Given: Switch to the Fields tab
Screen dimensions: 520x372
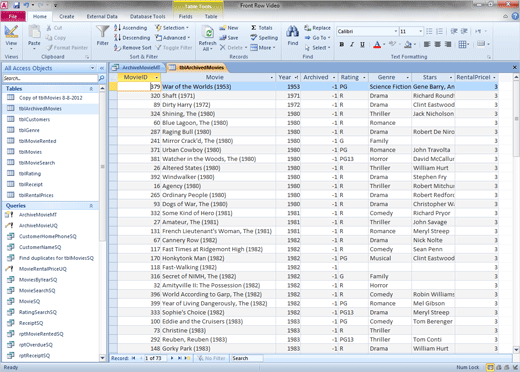Looking at the screenshot, I should click(185, 16).
